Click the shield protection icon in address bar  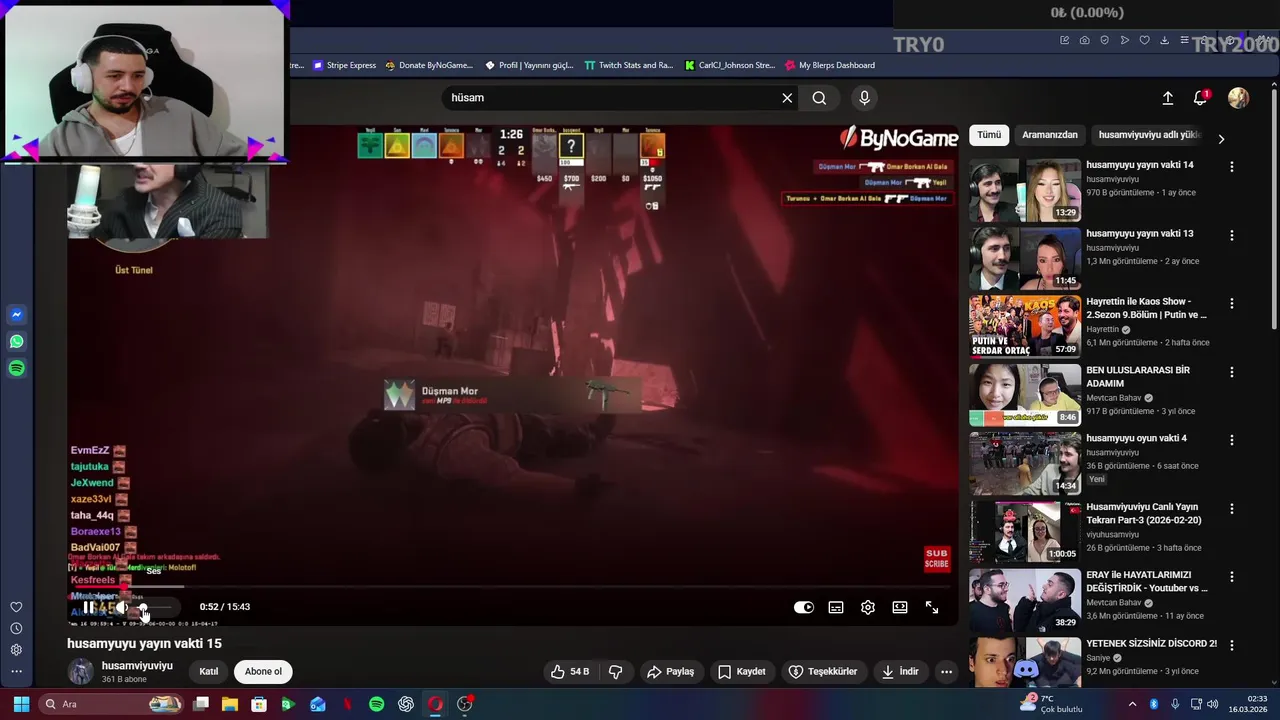(x=1105, y=40)
